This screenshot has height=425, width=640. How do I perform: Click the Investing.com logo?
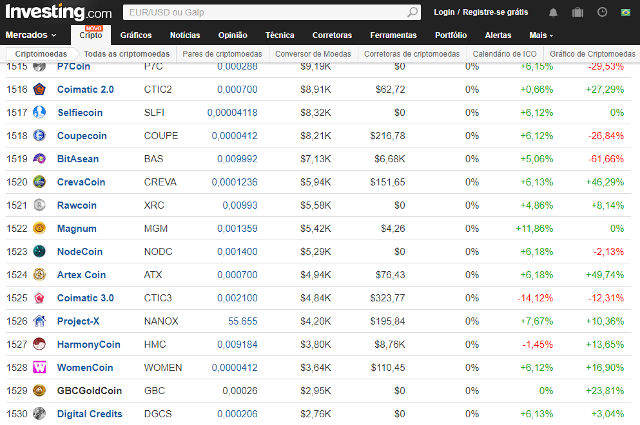(x=58, y=12)
